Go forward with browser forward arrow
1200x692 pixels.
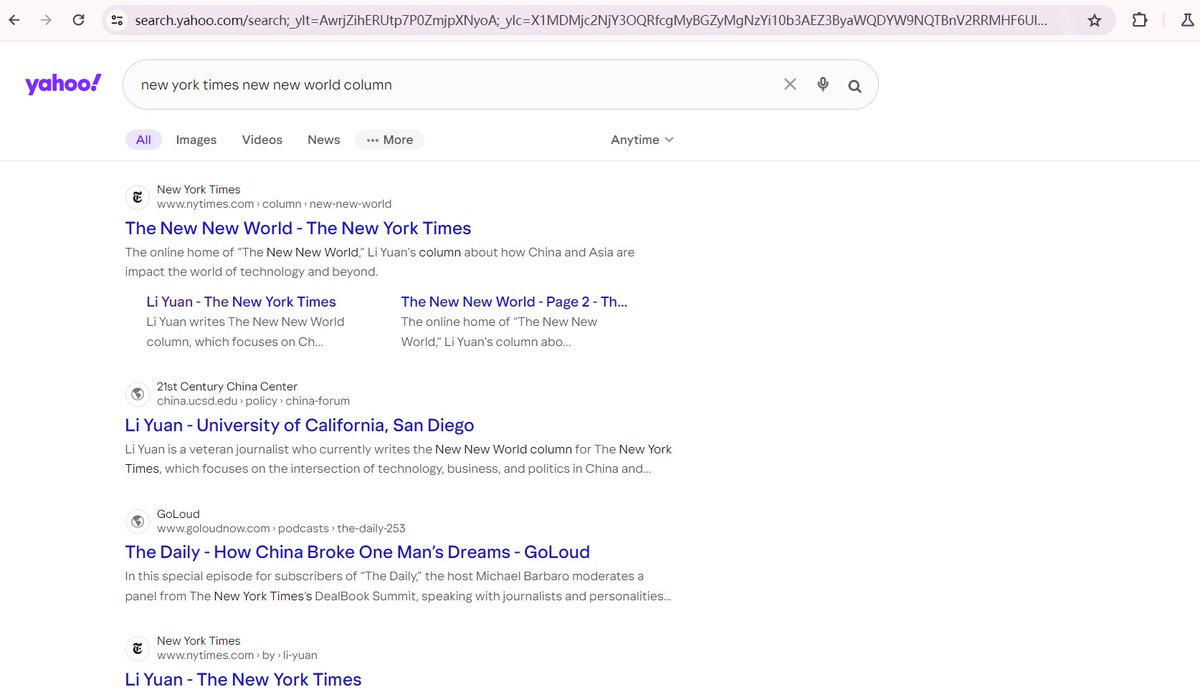pyautogui.click(x=46, y=20)
